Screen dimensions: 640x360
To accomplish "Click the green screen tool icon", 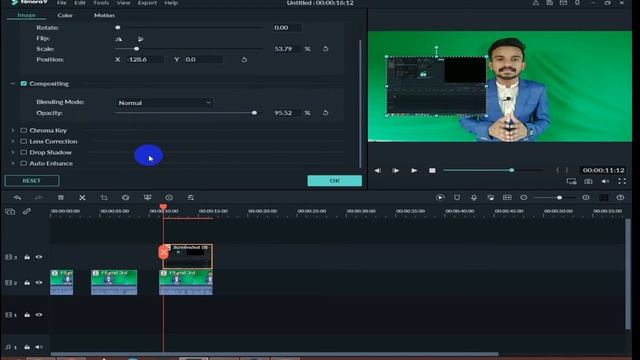I will click(x=147, y=198).
